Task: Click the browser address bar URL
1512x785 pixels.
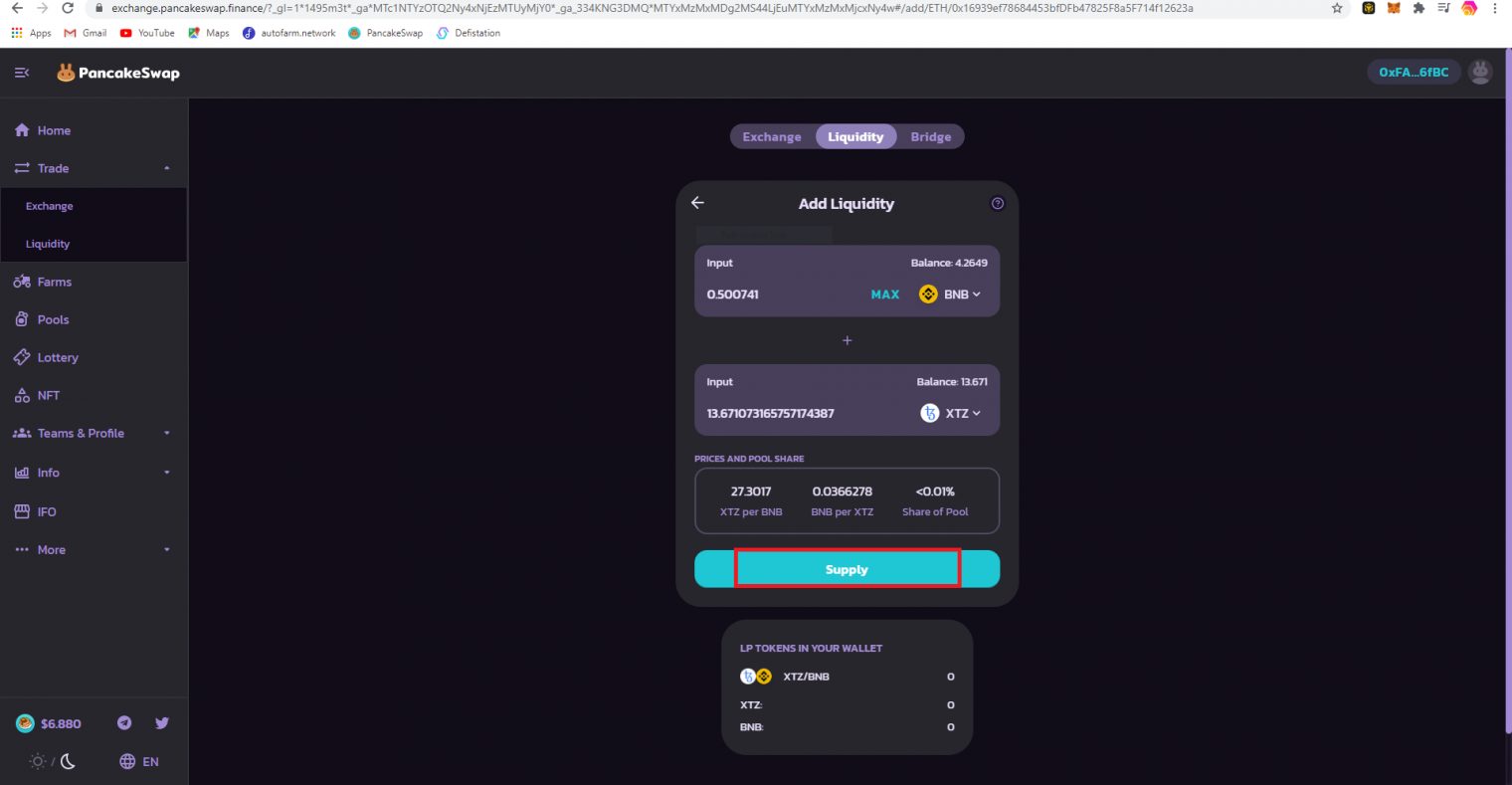Action: pos(652,8)
